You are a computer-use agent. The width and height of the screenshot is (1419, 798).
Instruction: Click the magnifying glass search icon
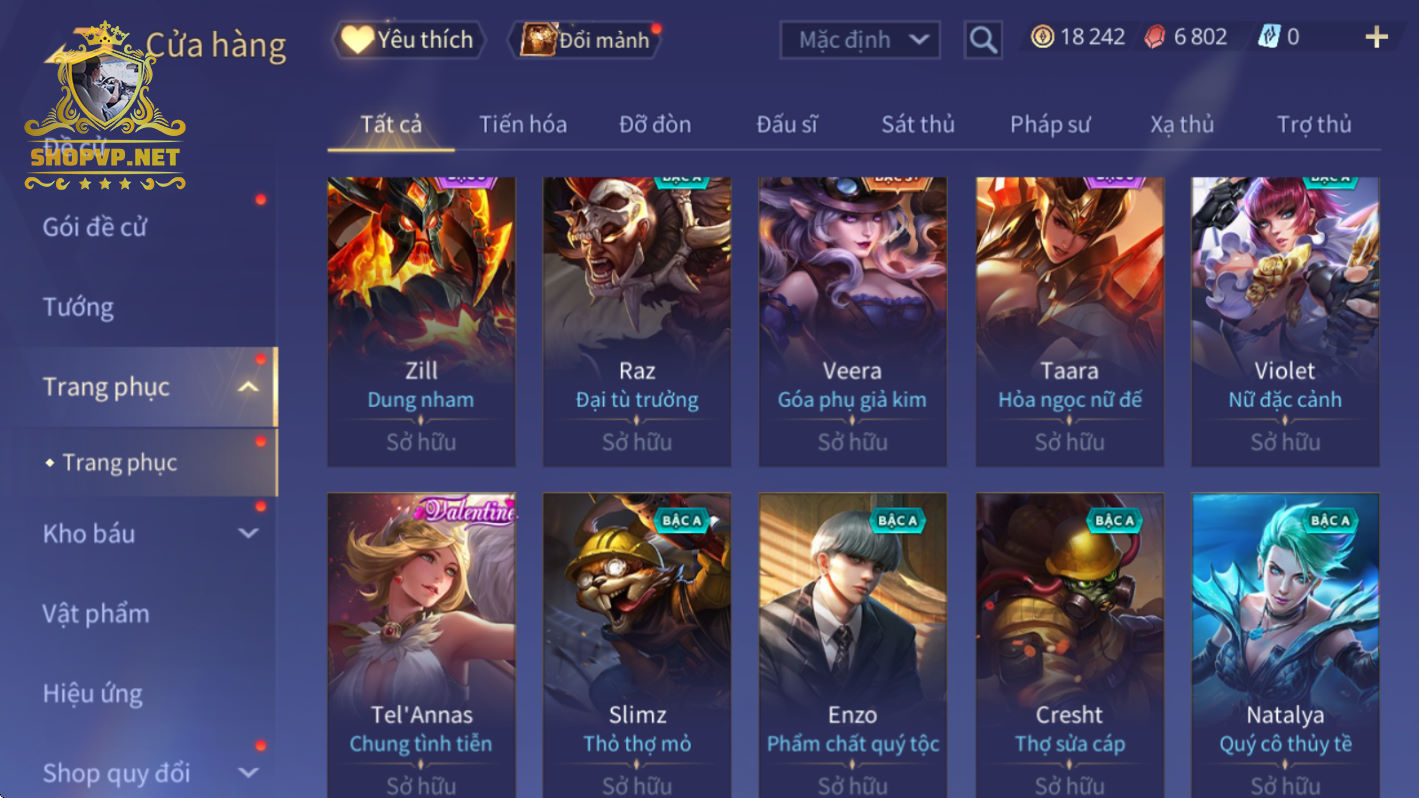point(983,40)
